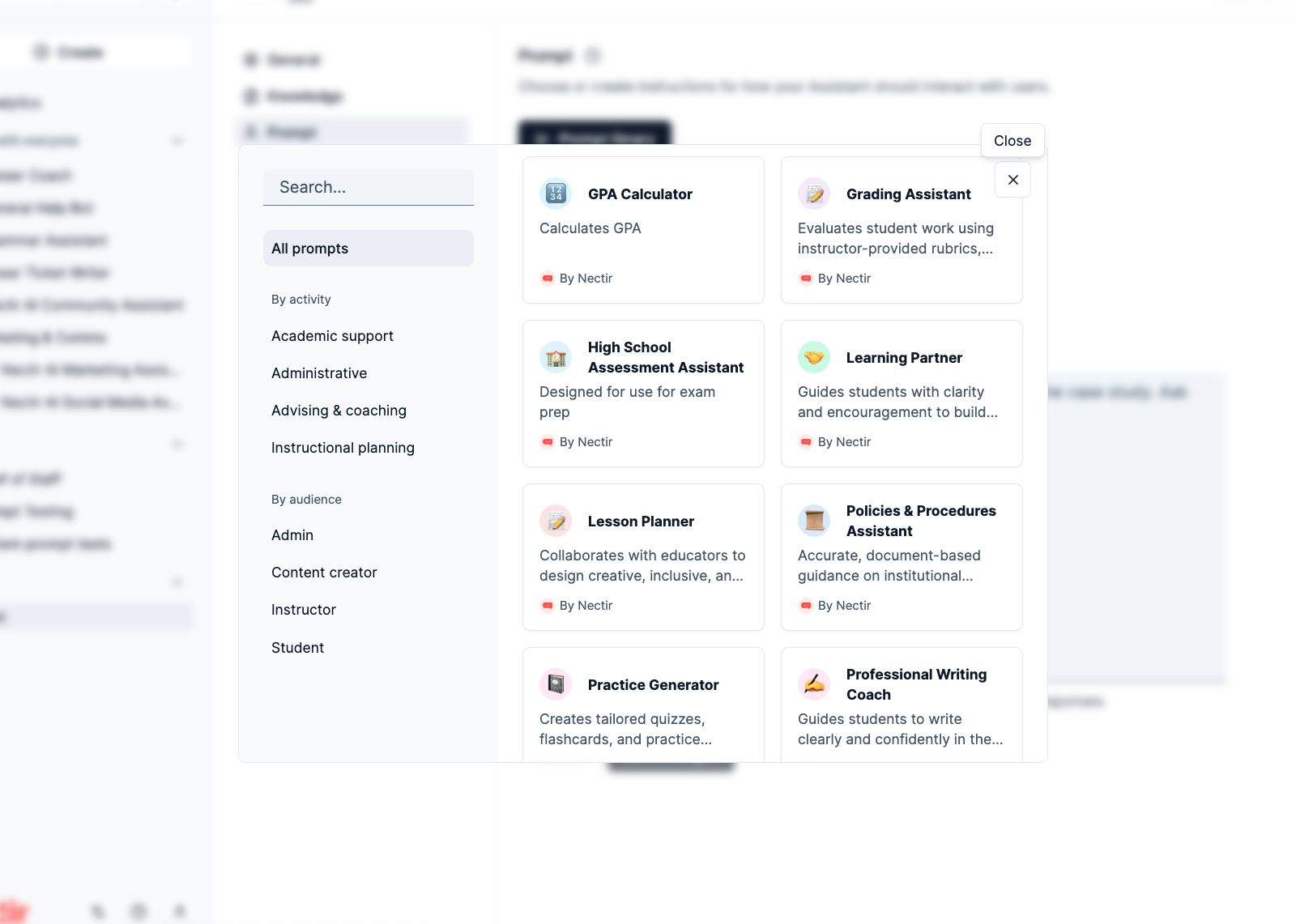Click the Professional Writing Coach writing-hand icon
Image resolution: width=1296 pixels, height=924 pixels.
(x=814, y=684)
